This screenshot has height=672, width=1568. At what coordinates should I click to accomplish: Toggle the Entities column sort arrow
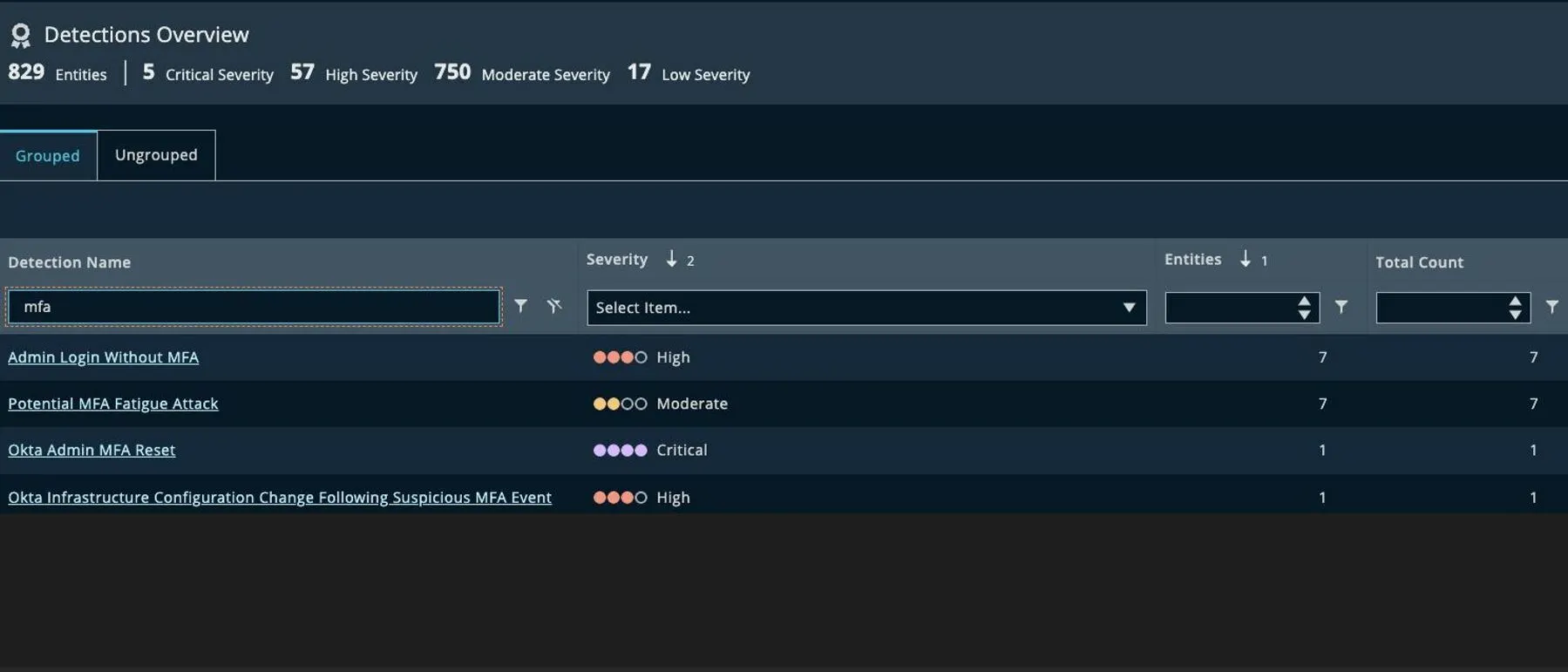(1245, 259)
